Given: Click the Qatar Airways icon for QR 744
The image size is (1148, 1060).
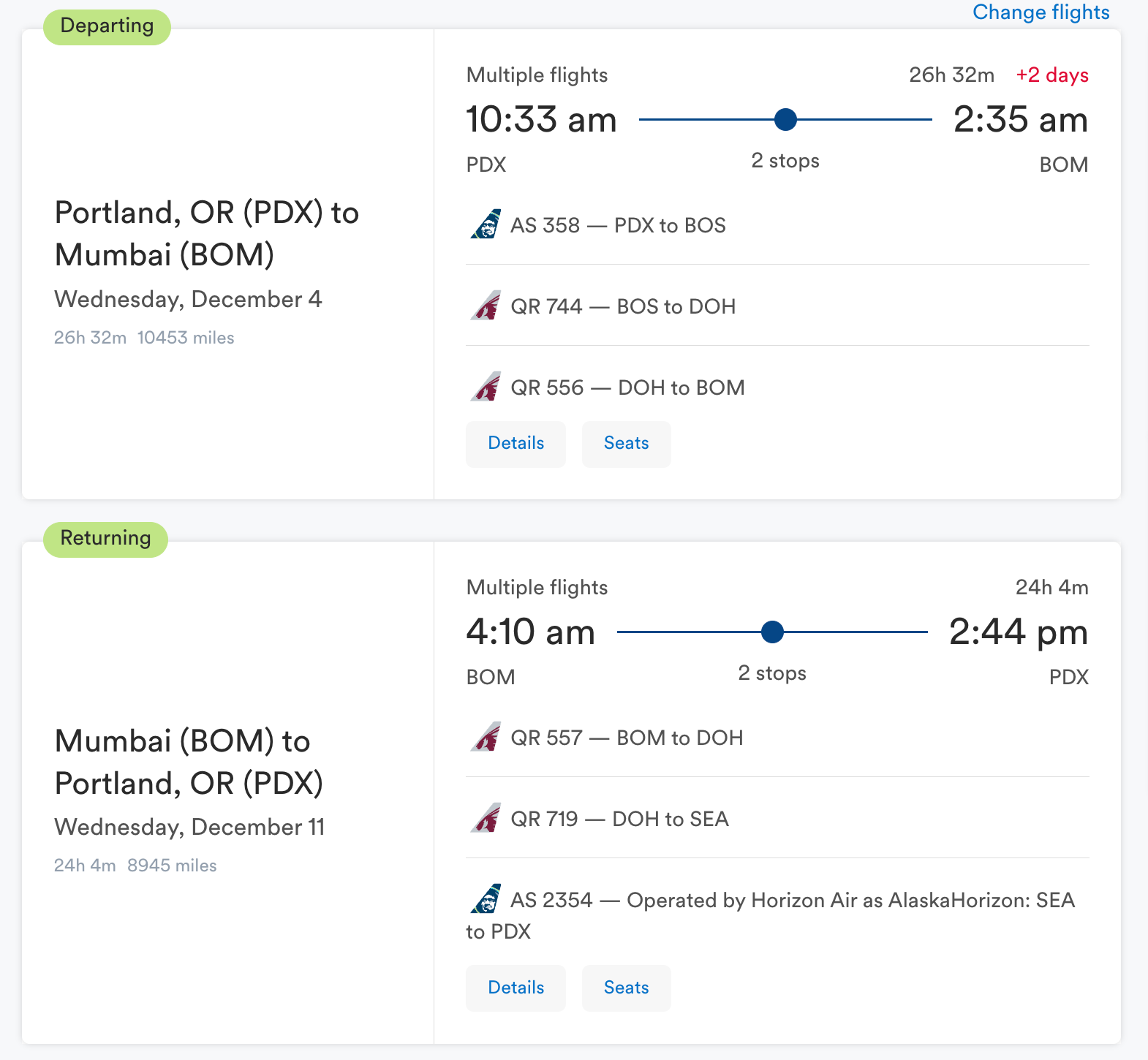Looking at the screenshot, I should click(486, 306).
